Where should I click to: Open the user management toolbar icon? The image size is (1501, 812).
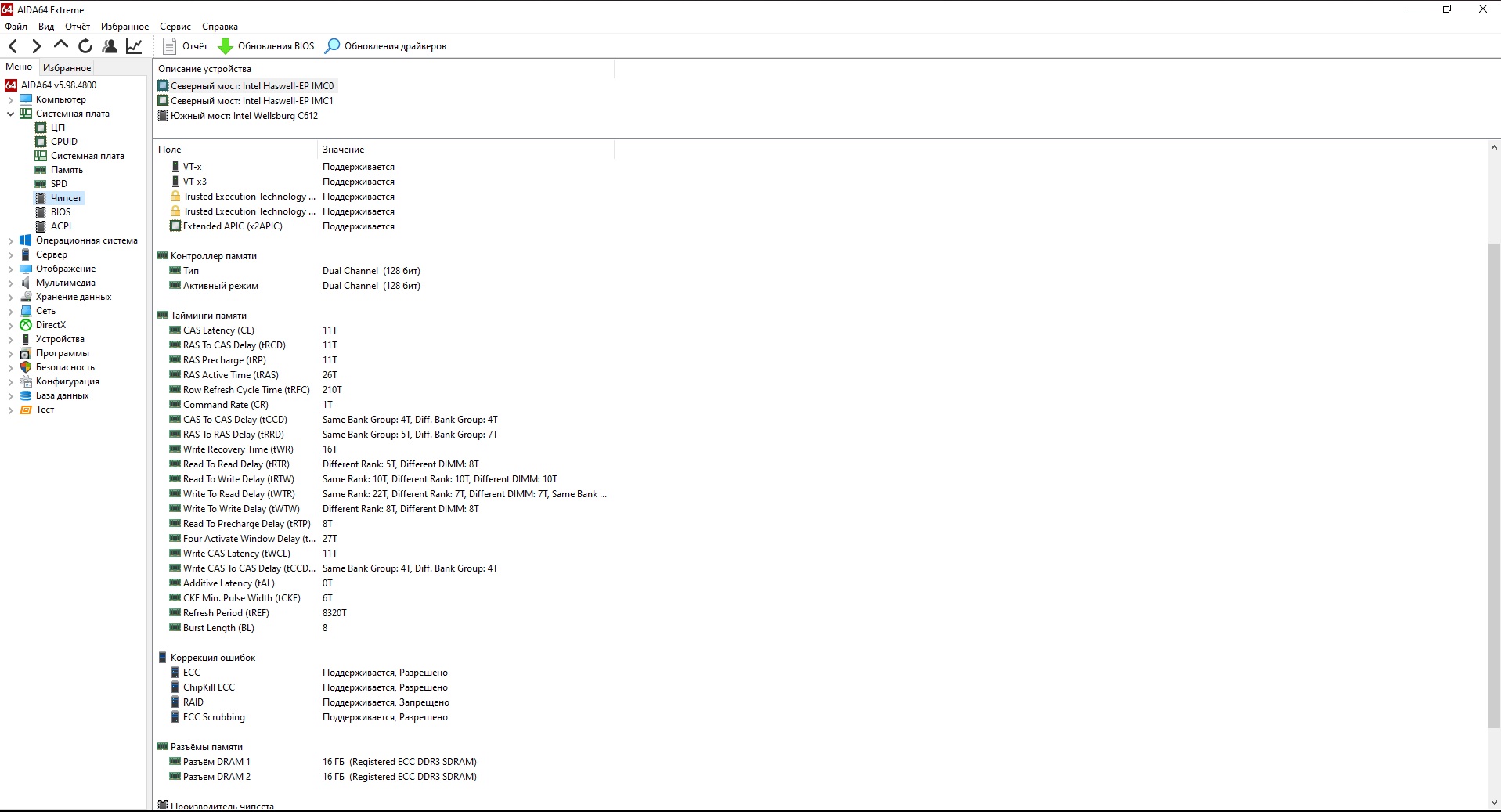110,46
